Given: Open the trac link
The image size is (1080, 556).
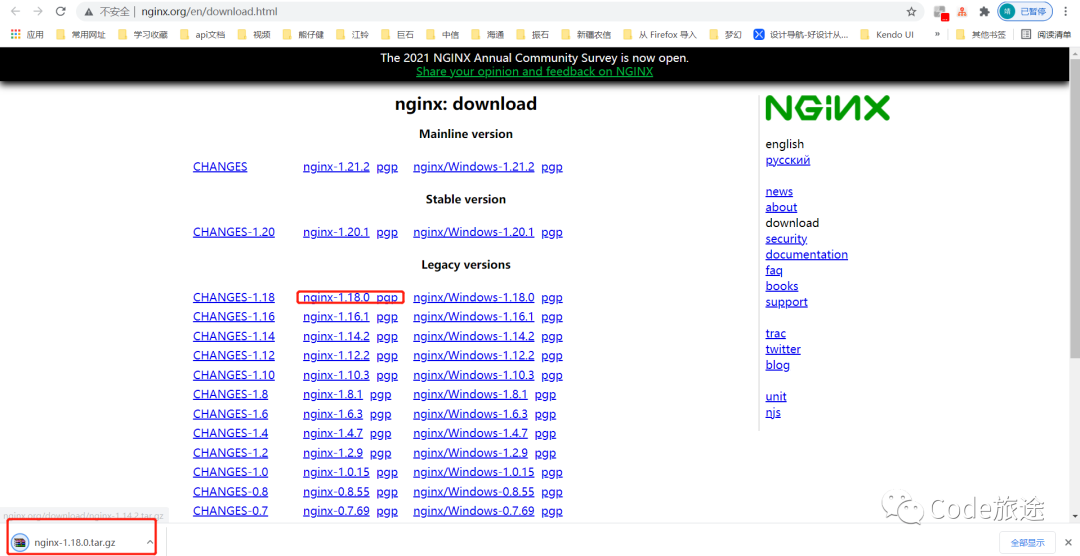Looking at the screenshot, I should tap(776, 333).
